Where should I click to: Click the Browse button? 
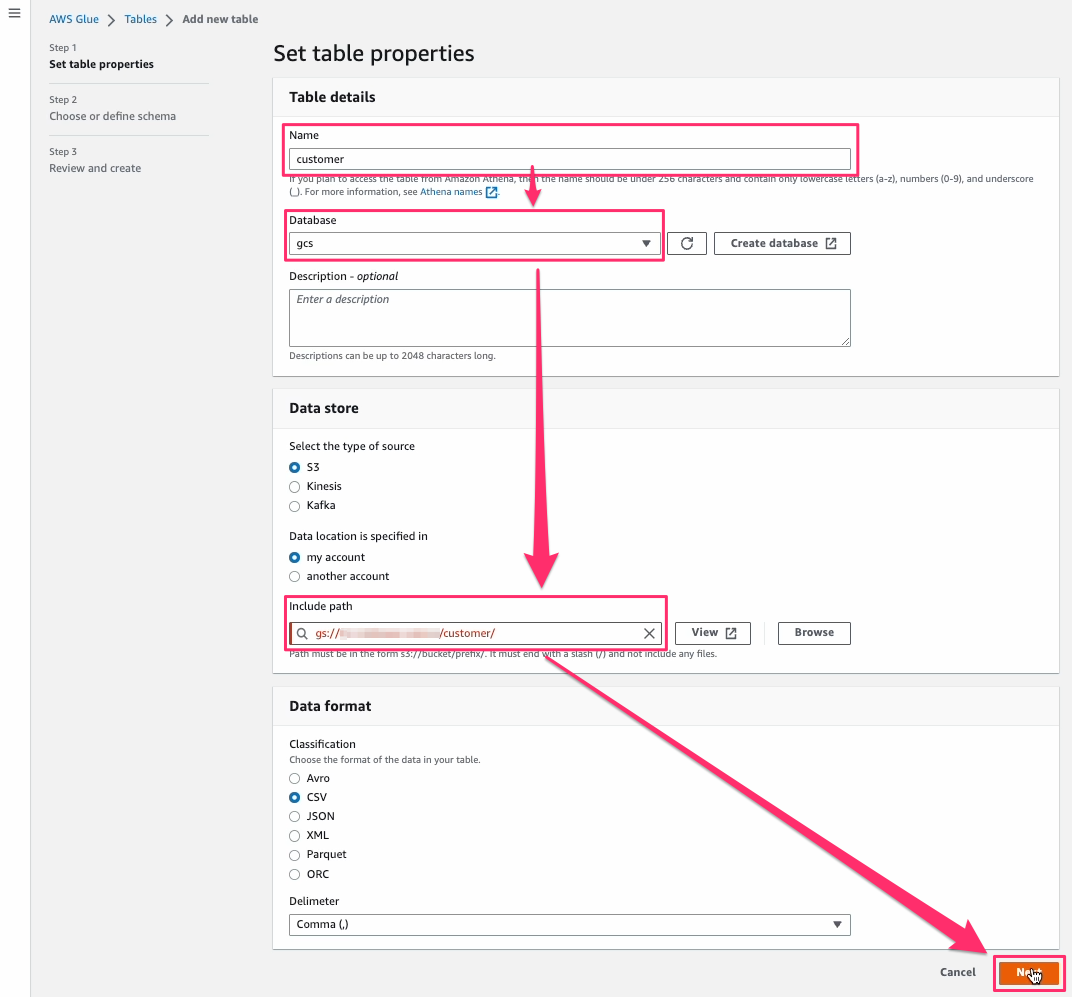[814, 633]
